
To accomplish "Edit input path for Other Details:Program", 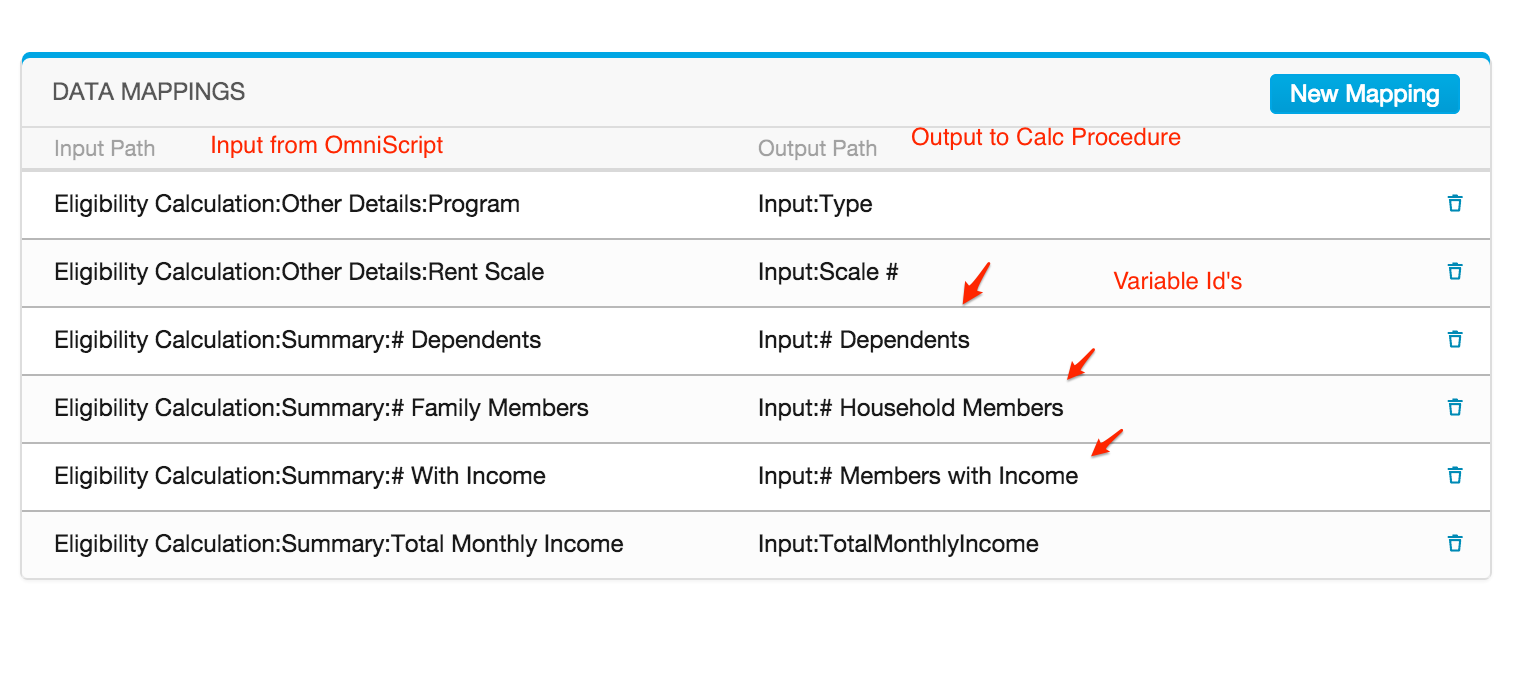I will click(287, 204).
